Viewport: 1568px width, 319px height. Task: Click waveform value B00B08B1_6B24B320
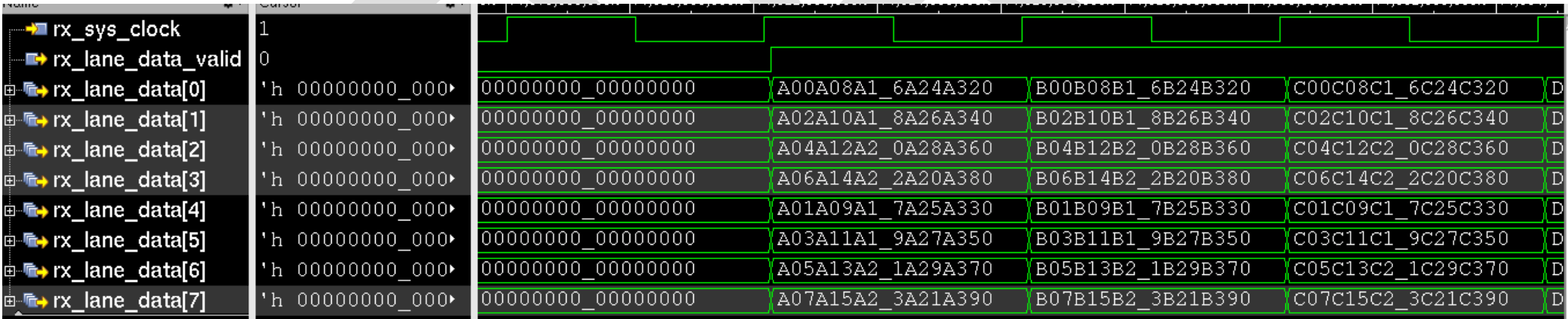1143,88
